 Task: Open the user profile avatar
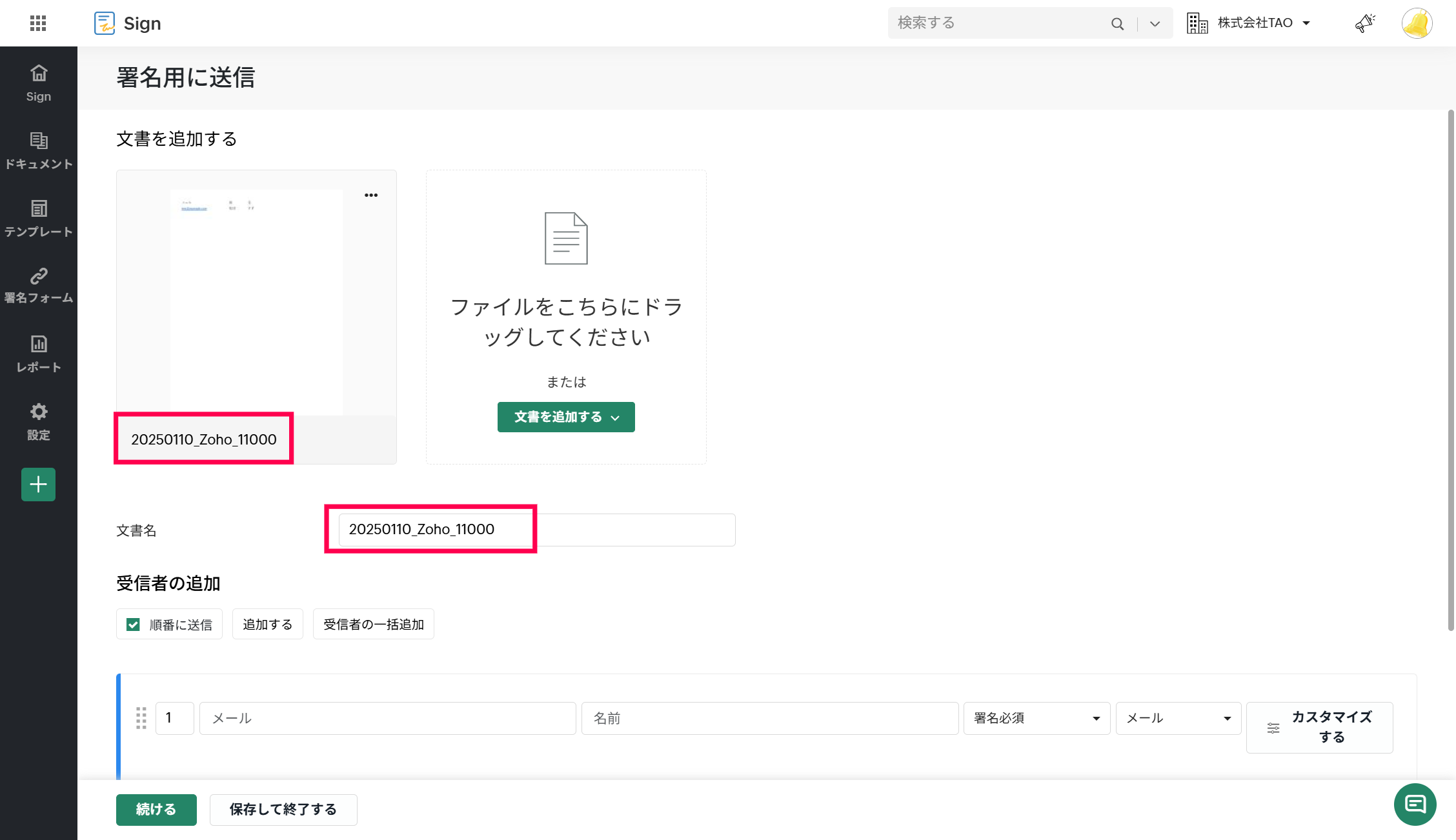(1417, 24)
